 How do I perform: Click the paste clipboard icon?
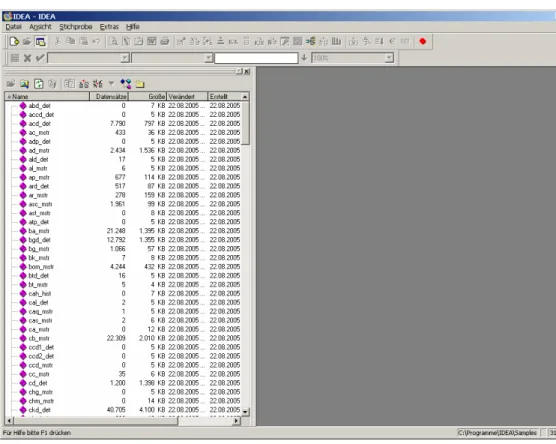(x=83, y=41)
